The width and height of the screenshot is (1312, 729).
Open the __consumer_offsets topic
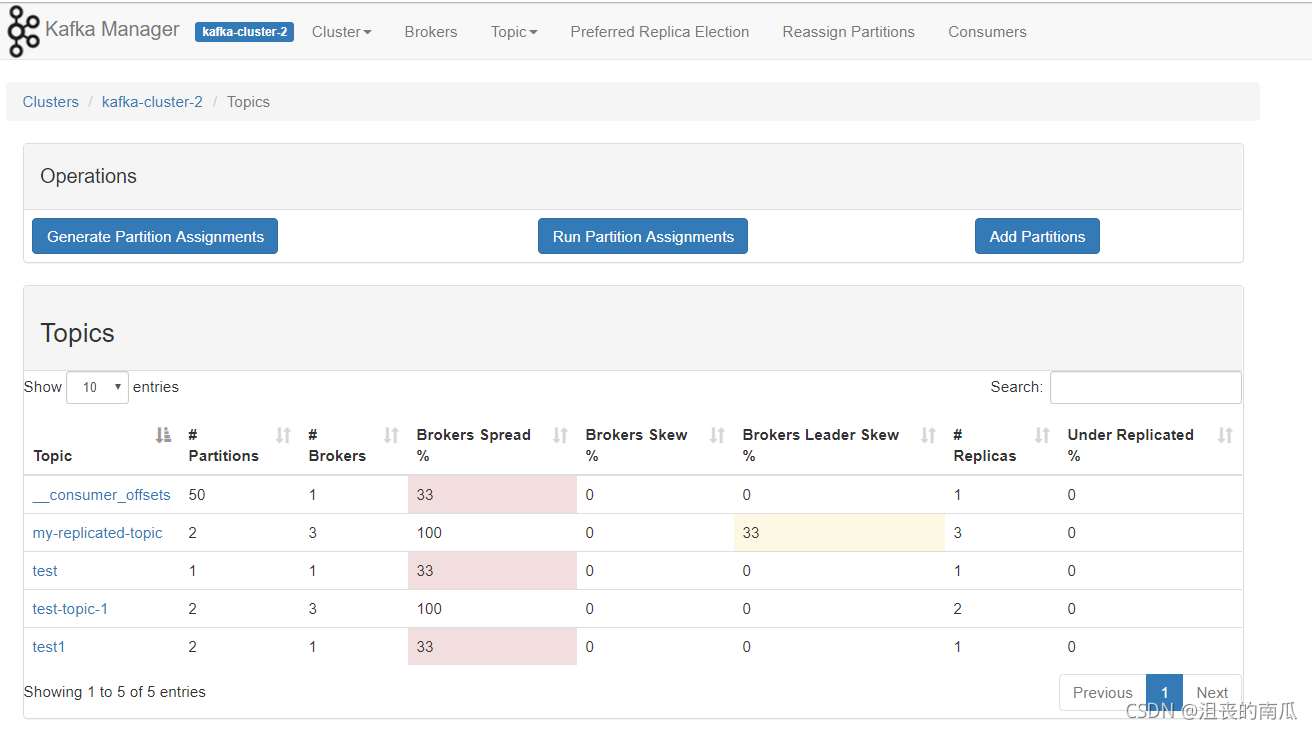[101, 495]
